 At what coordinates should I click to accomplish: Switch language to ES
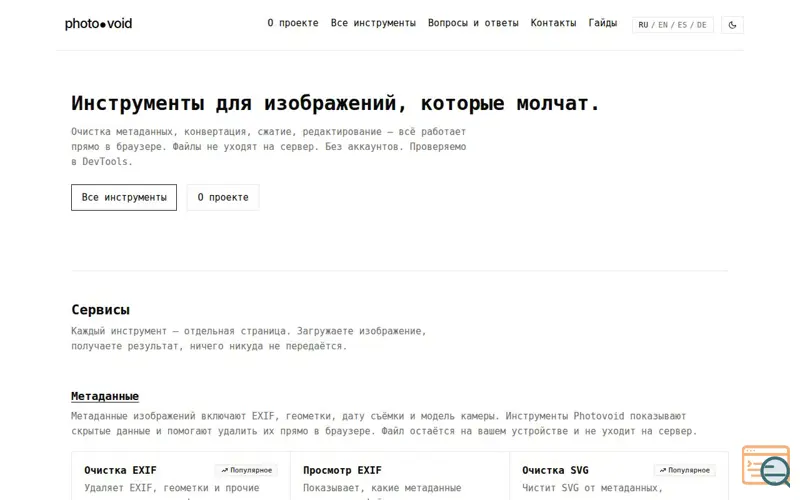click(682, 25)
